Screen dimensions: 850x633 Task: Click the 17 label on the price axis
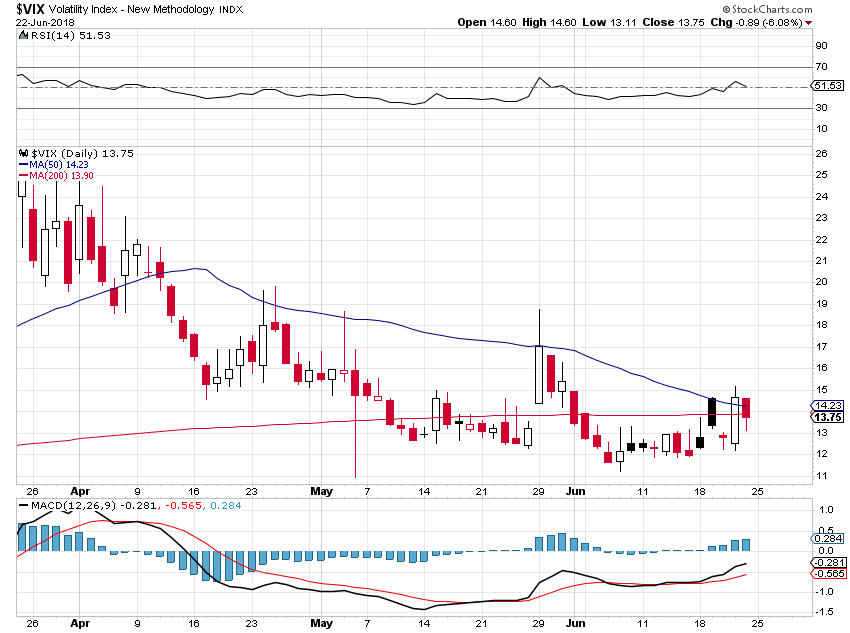click(821, 346)
